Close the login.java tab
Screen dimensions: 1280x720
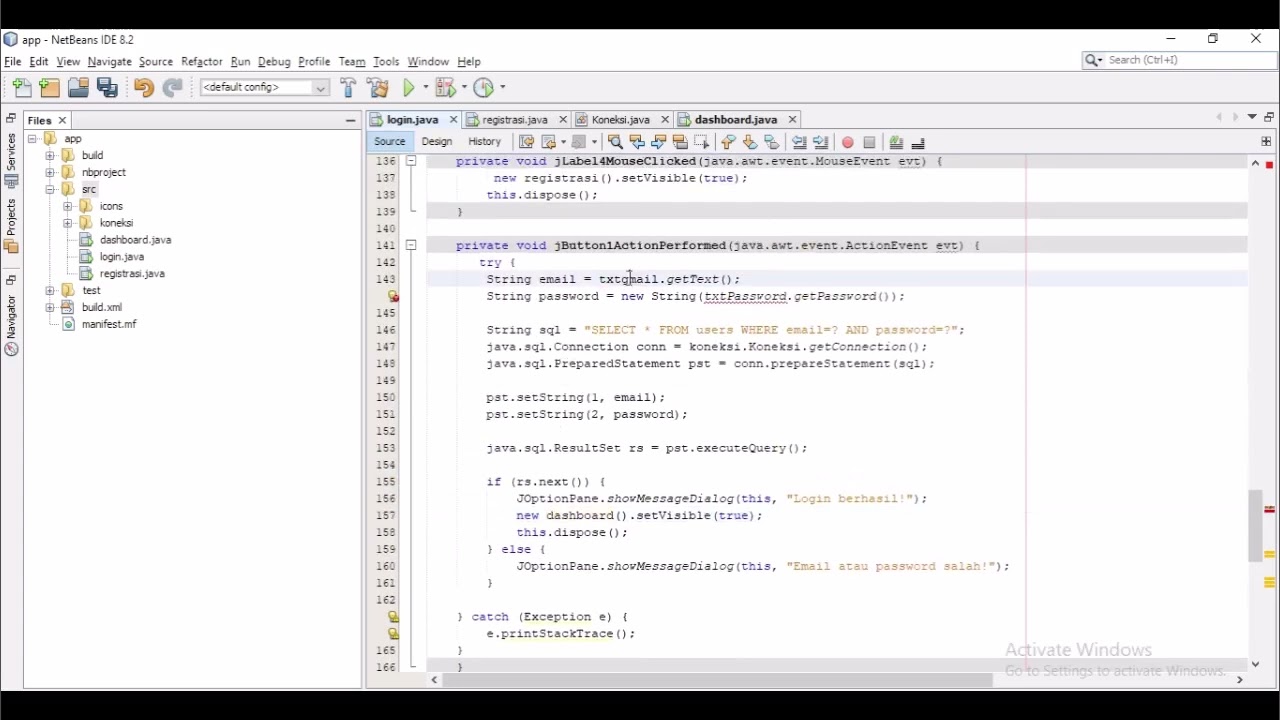454,120
